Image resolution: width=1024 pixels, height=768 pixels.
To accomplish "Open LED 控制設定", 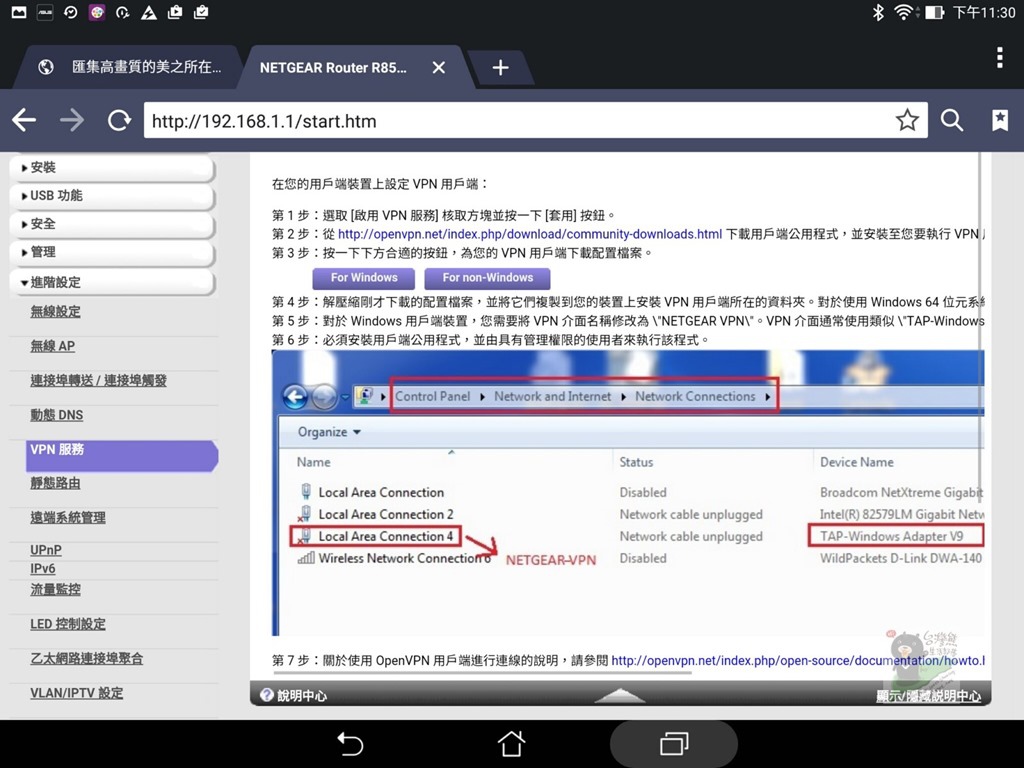I will [68, 624].
